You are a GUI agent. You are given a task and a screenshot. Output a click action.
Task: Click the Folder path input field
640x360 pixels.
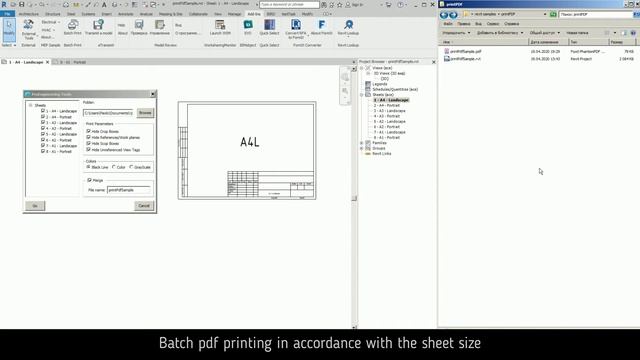(x=109, y=113)
